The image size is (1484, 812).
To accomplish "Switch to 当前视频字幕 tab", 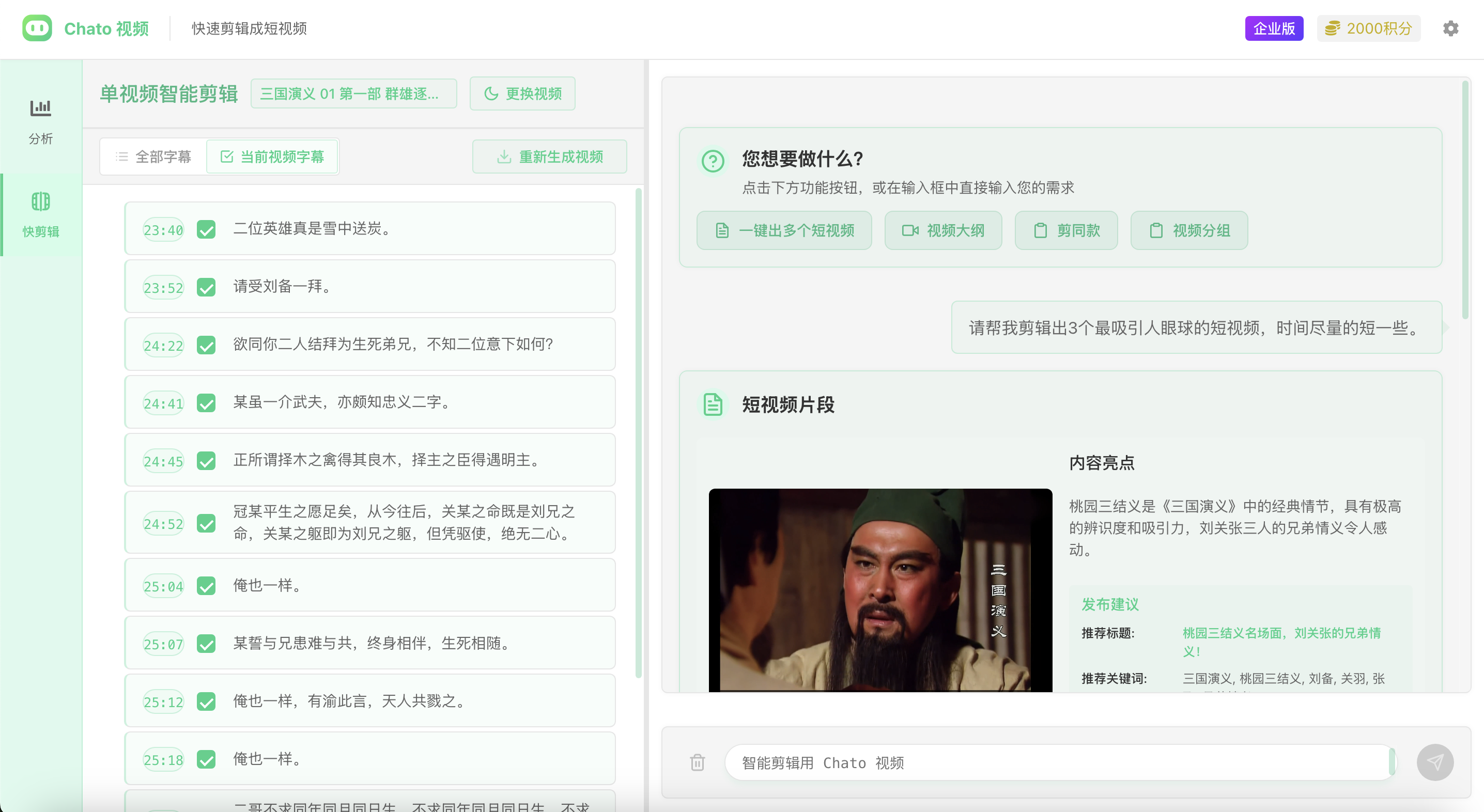I will coord(272,156).
